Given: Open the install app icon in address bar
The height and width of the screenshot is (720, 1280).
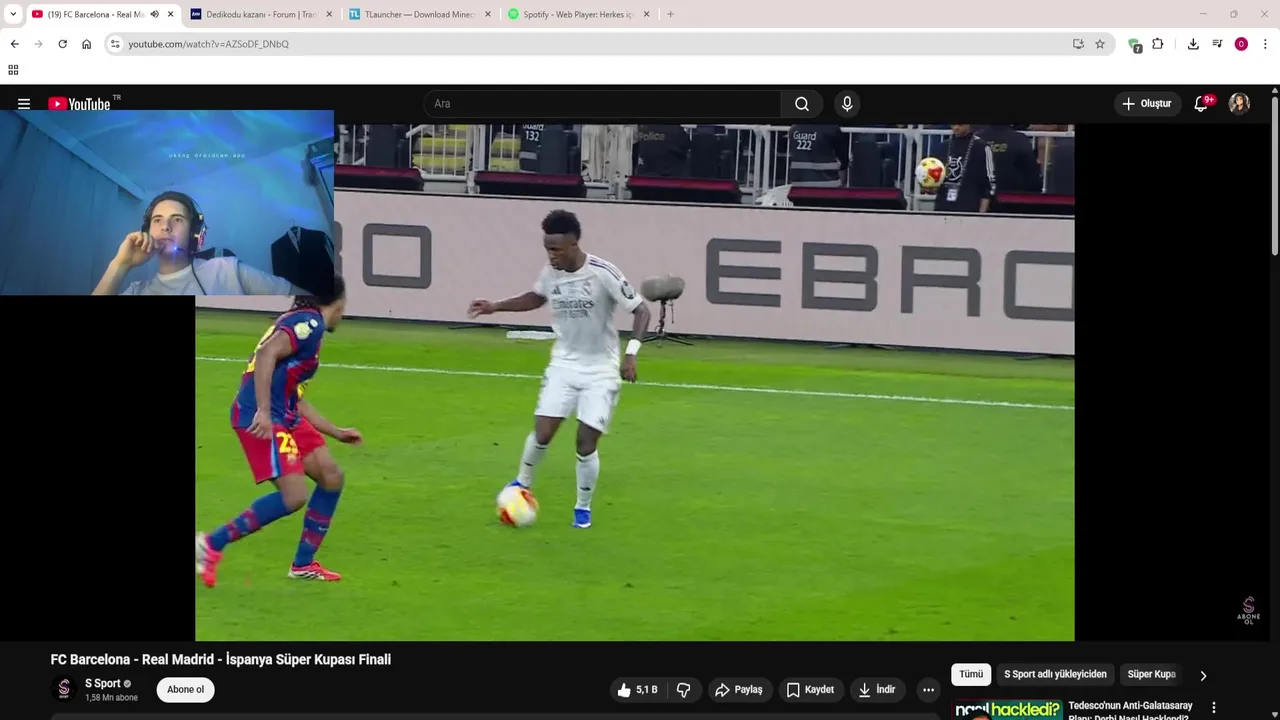Looking at the screenshot, I should point(1078,44).
